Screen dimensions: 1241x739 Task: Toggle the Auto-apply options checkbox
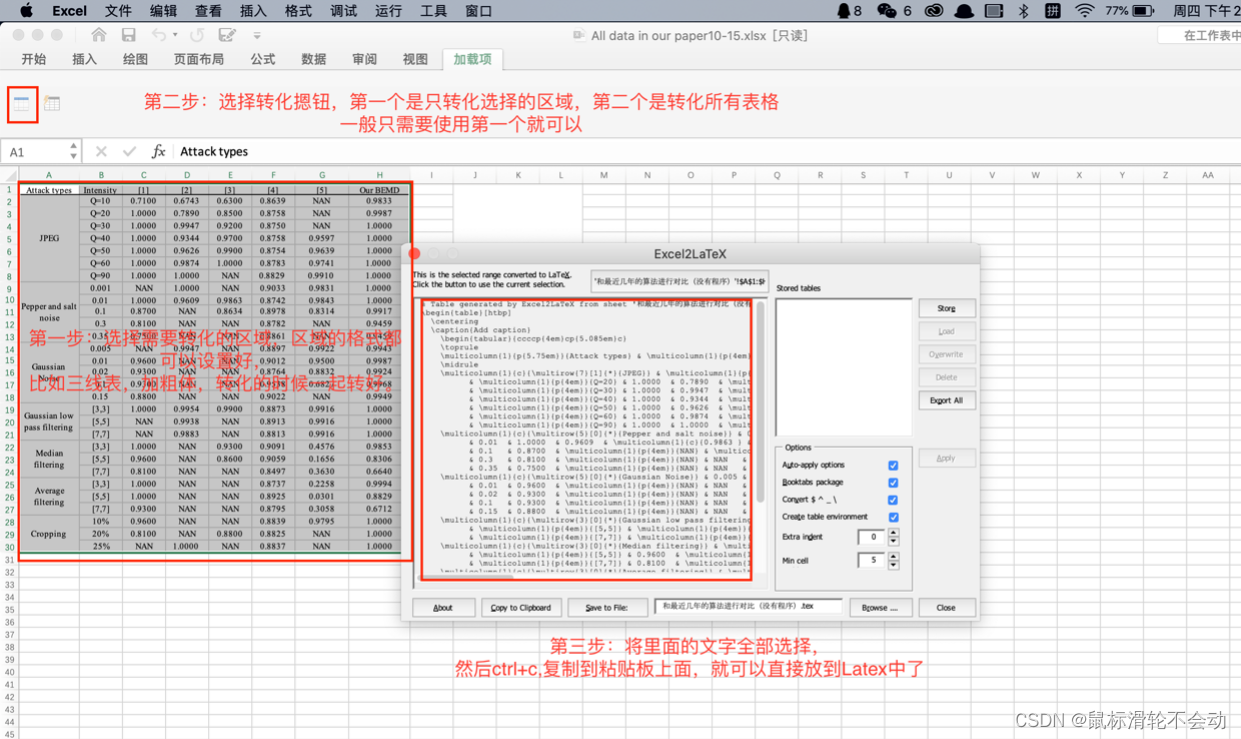[893, 466]
